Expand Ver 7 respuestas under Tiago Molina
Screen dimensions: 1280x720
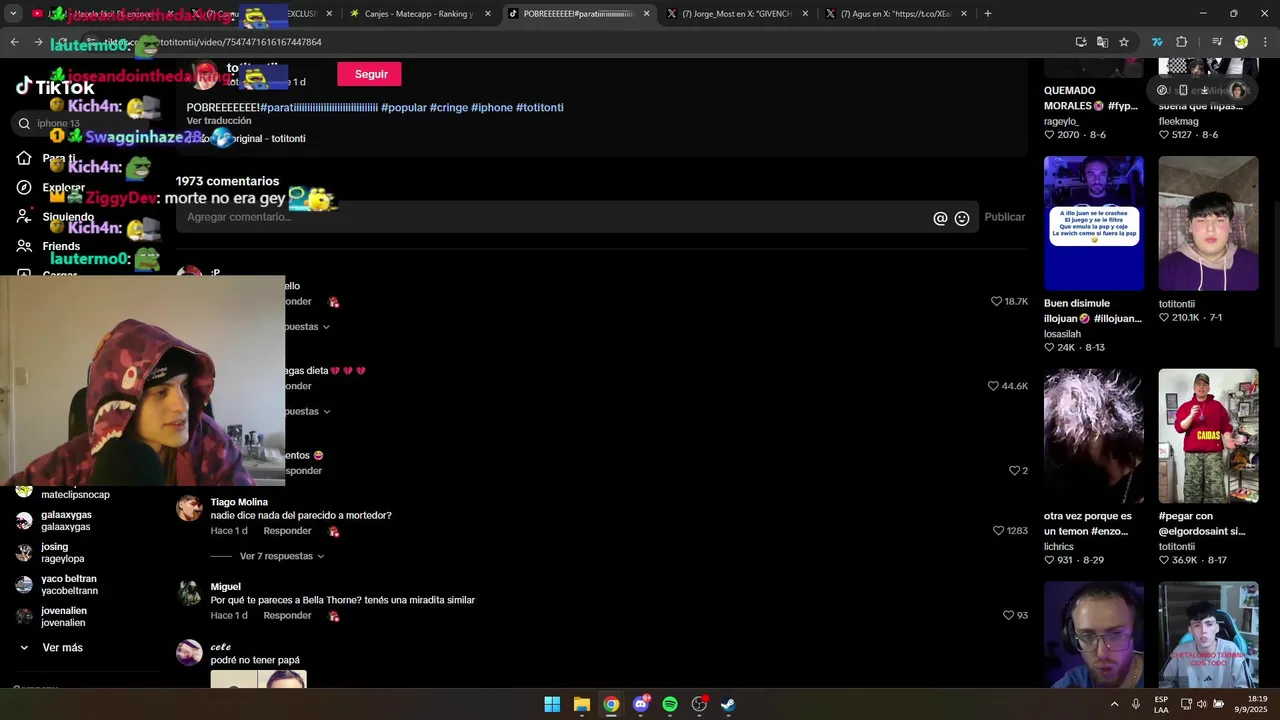(x=281, y=556)
